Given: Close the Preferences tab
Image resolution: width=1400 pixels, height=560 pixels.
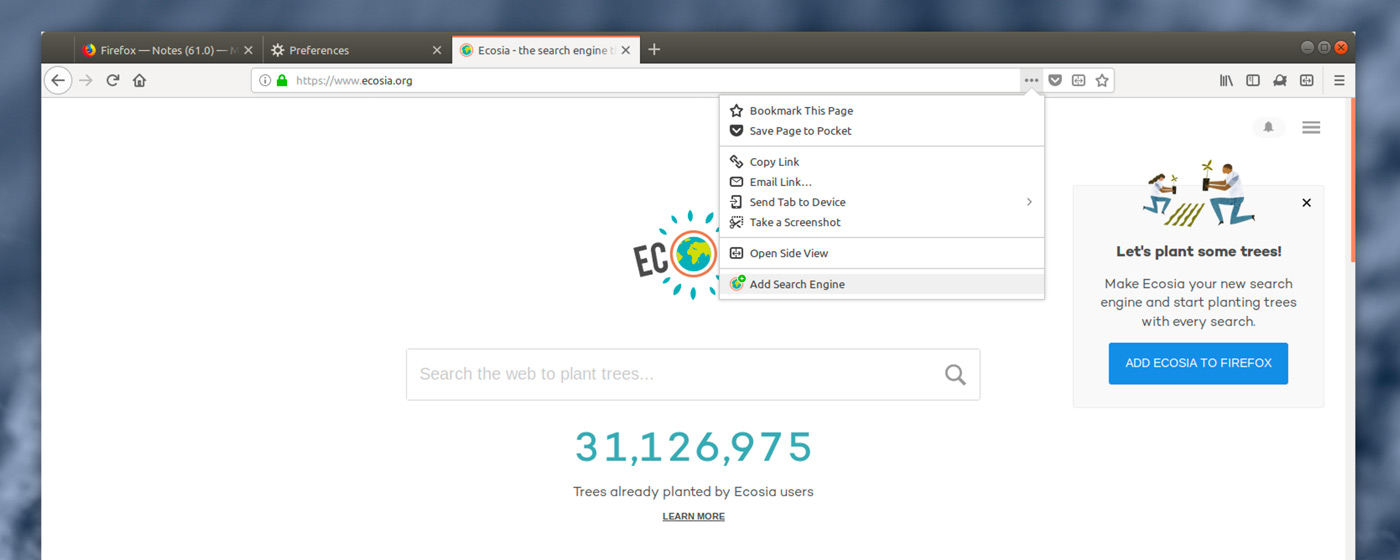Looking at the screenshot, I should click(436, 50).
